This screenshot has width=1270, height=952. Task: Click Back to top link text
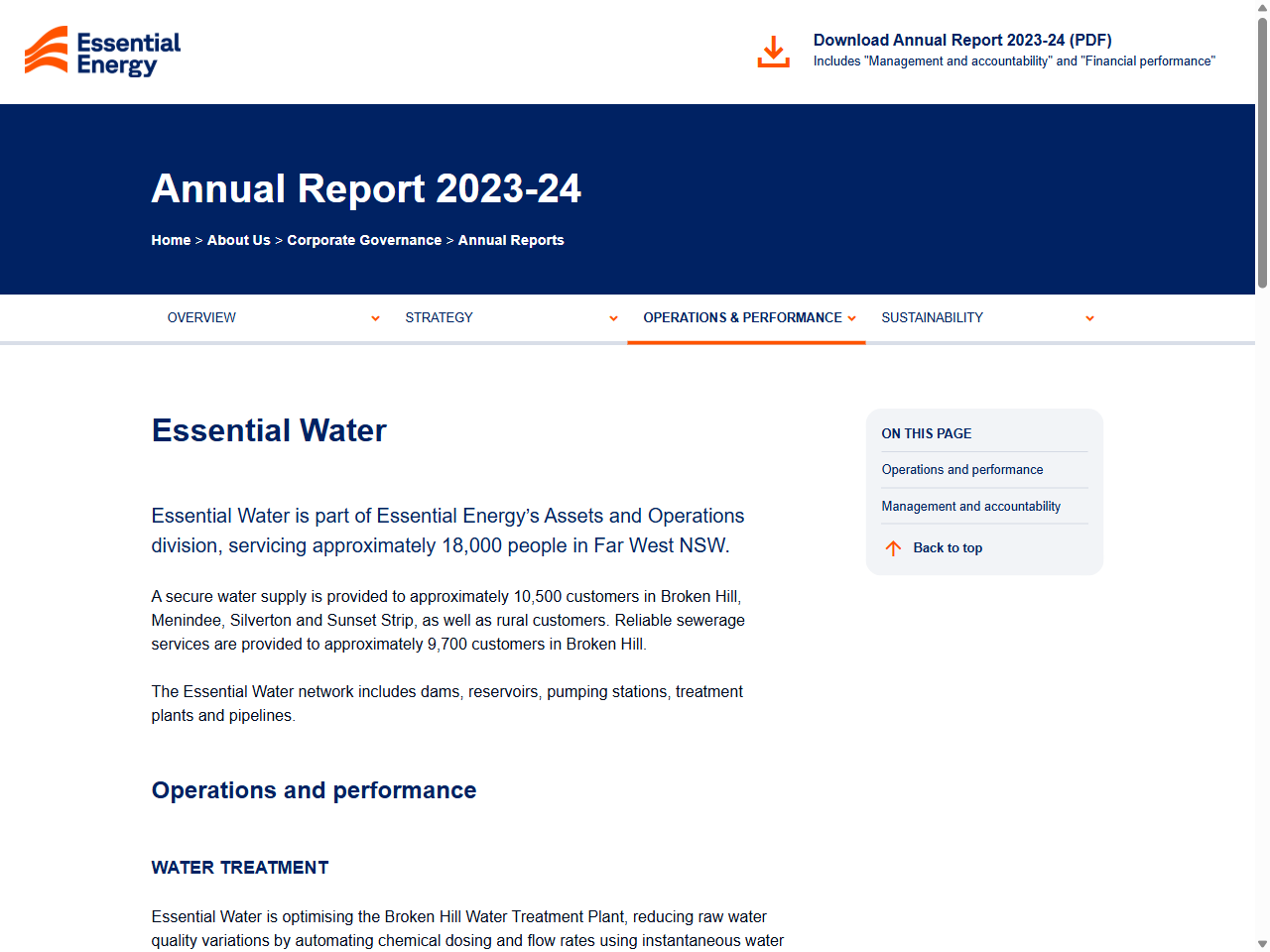click(x=948, y=548)
